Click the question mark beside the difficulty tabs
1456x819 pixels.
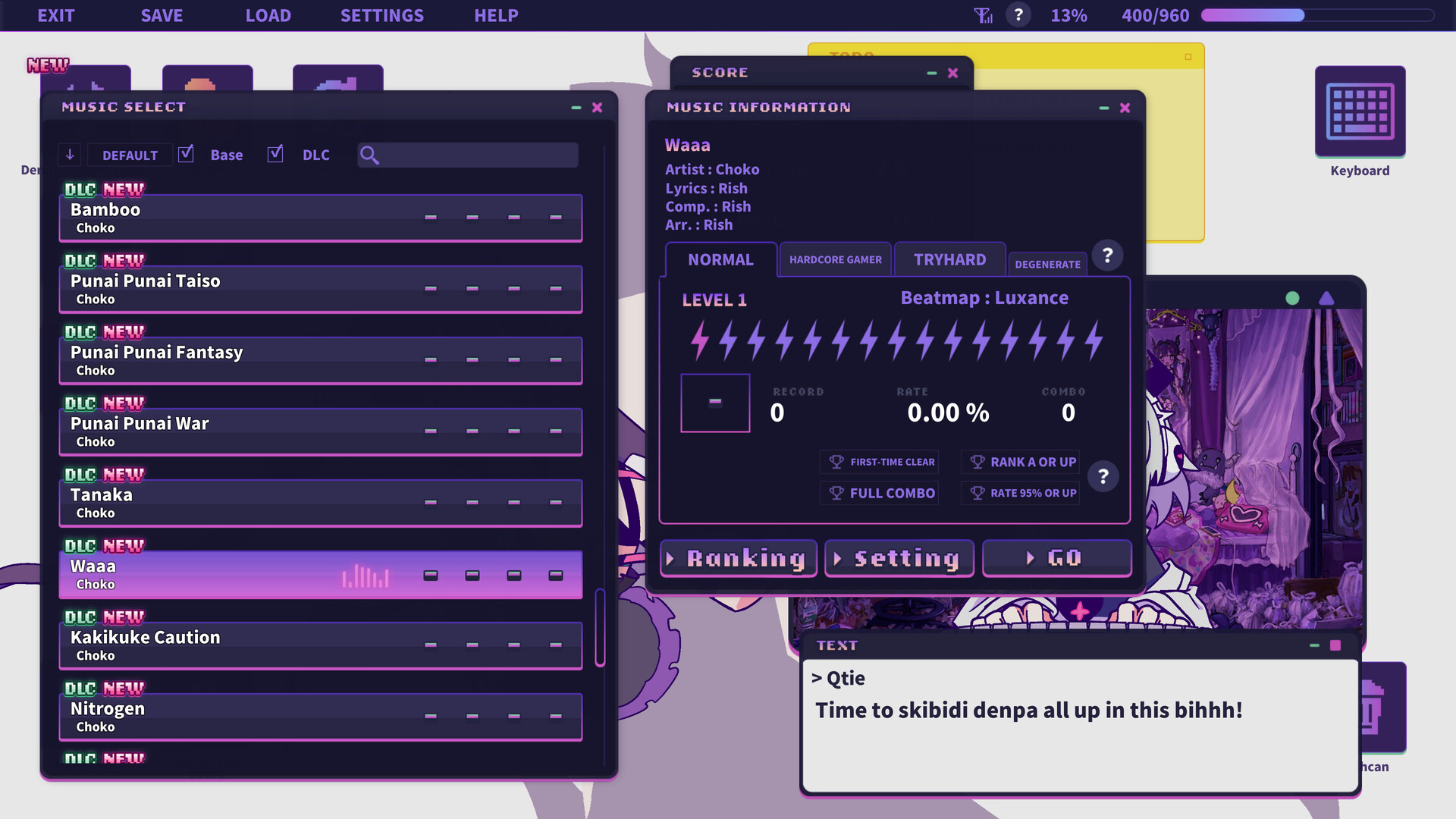click(1107, 256)
